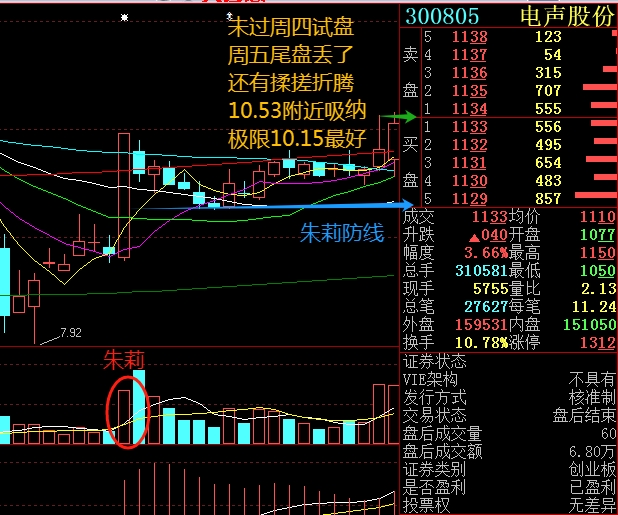Click the 投票权 value 无差异
The width and height of the screenshot is (618, 515).
point(592,505)
